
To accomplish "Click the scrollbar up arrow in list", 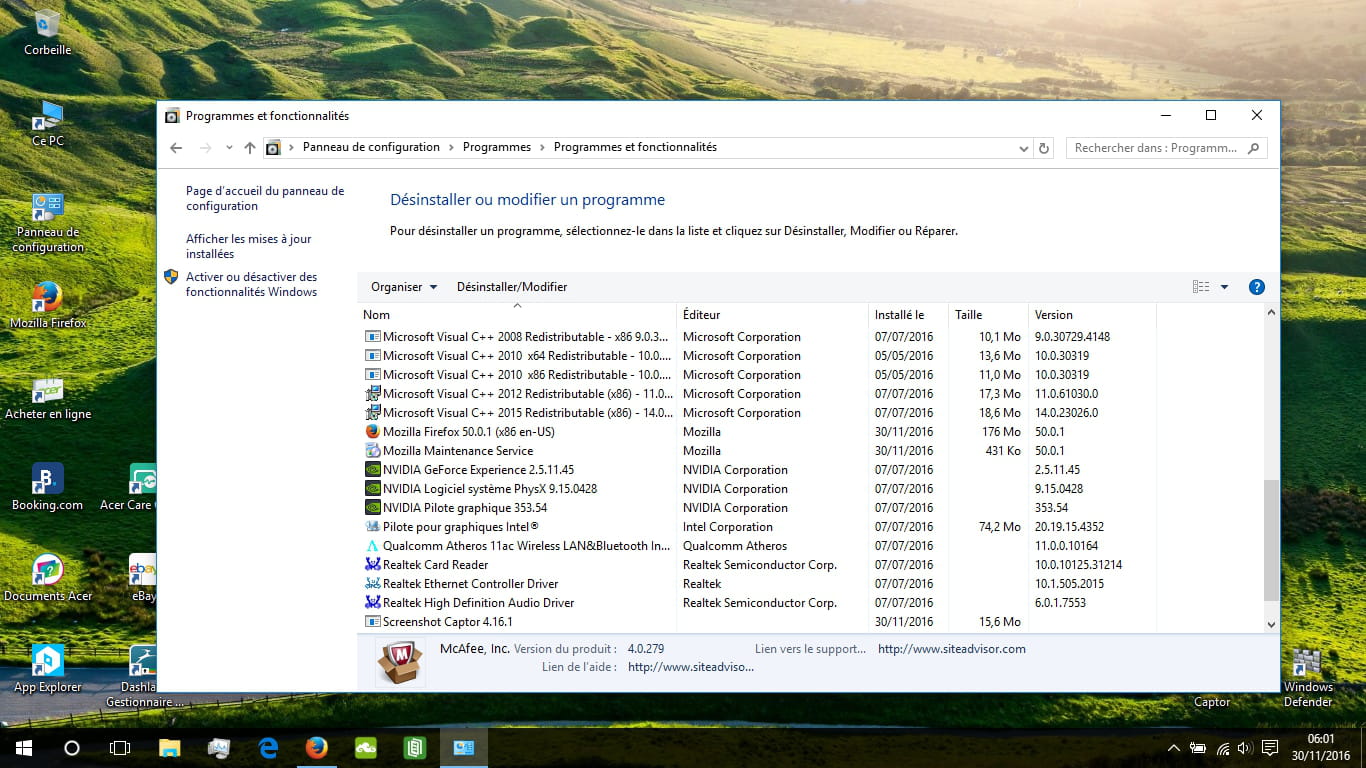I will point(1271,312).
